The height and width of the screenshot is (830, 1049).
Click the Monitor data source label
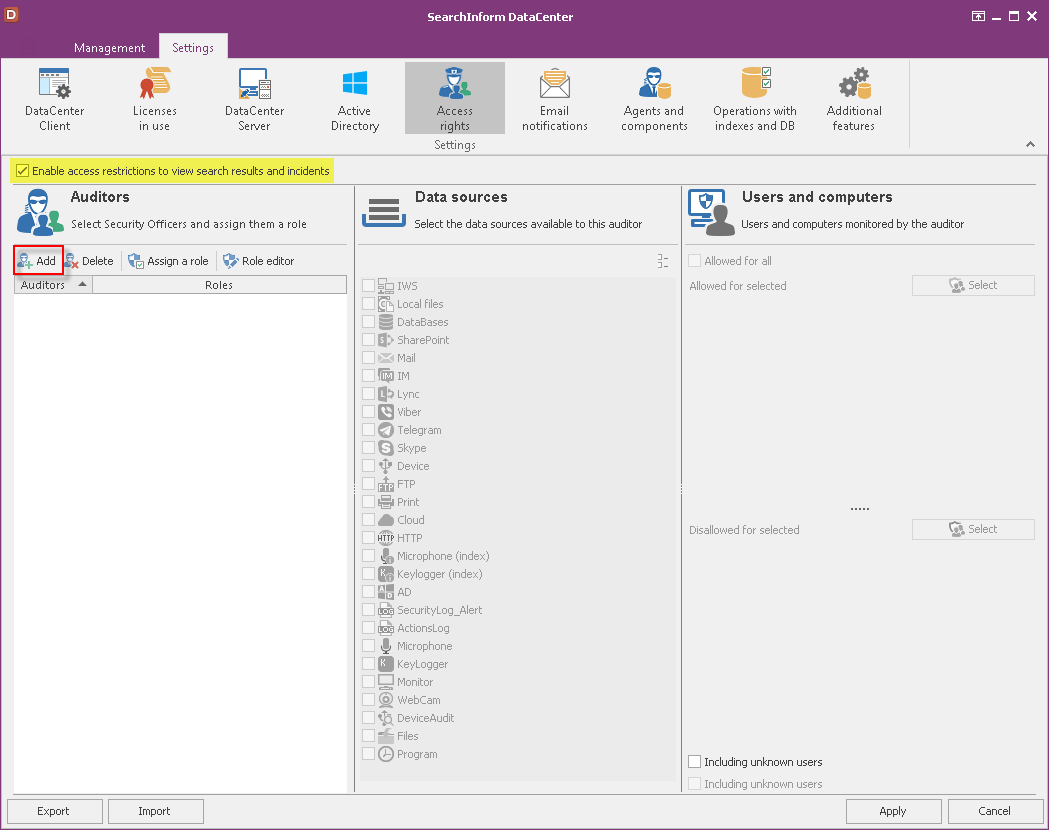415,682
